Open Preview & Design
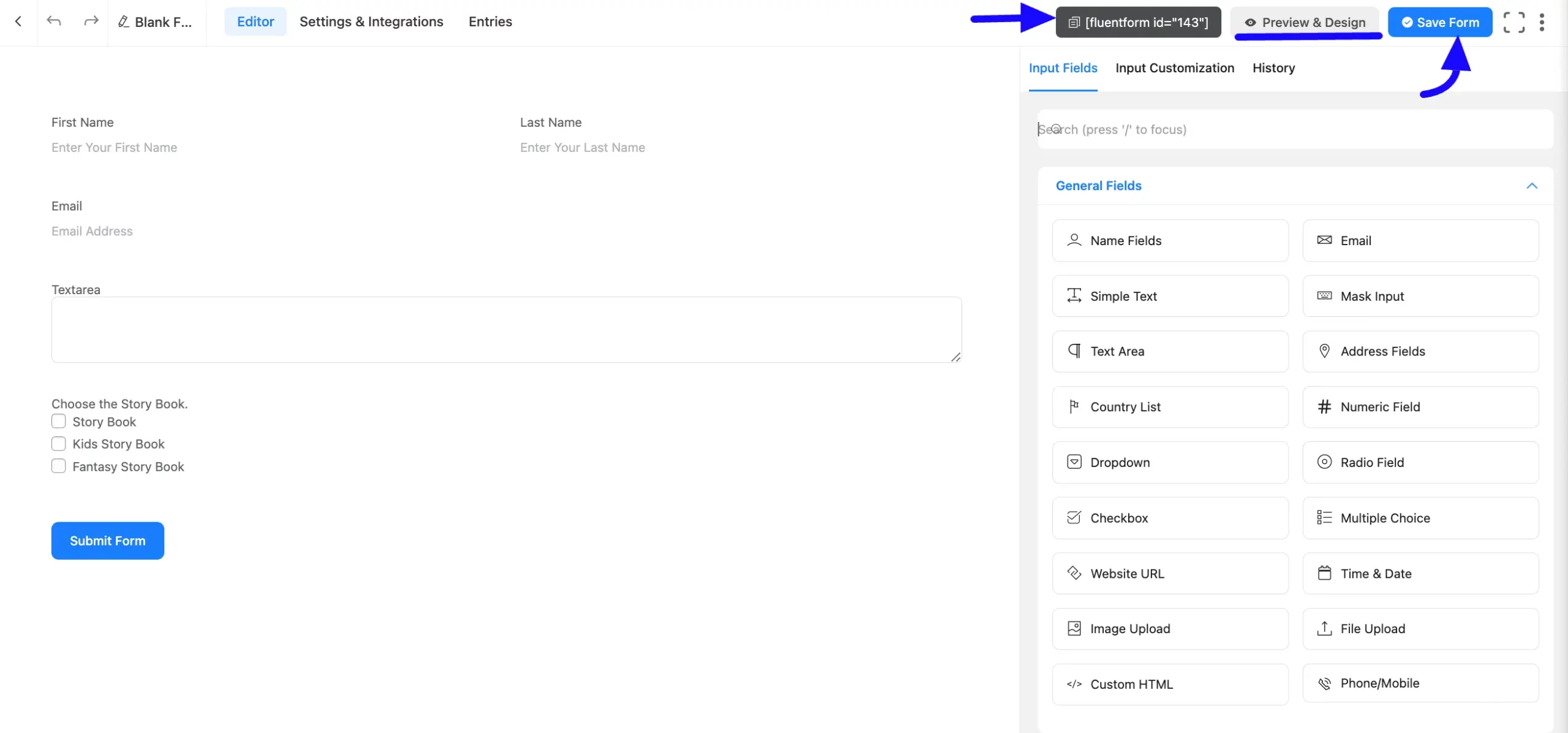 1305,22
